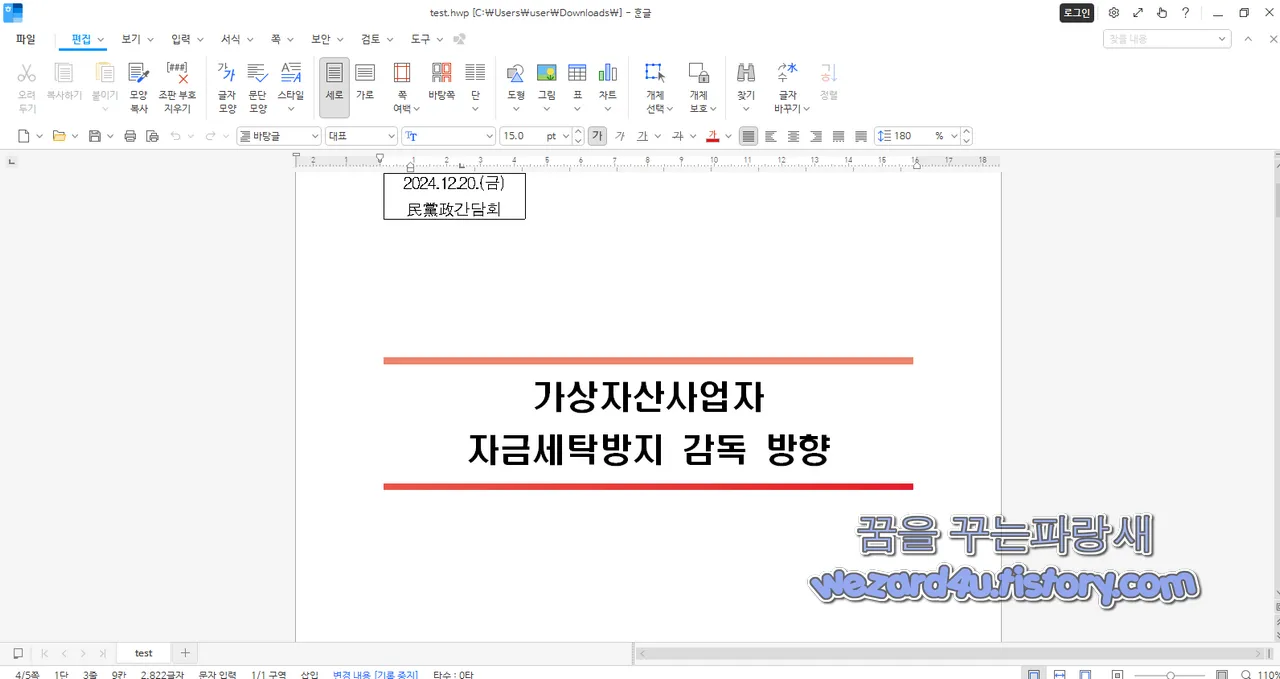The width and height of the screenshot is (1280, 679).
Task: Switch to the test document tab
Action: coord(143,652)
